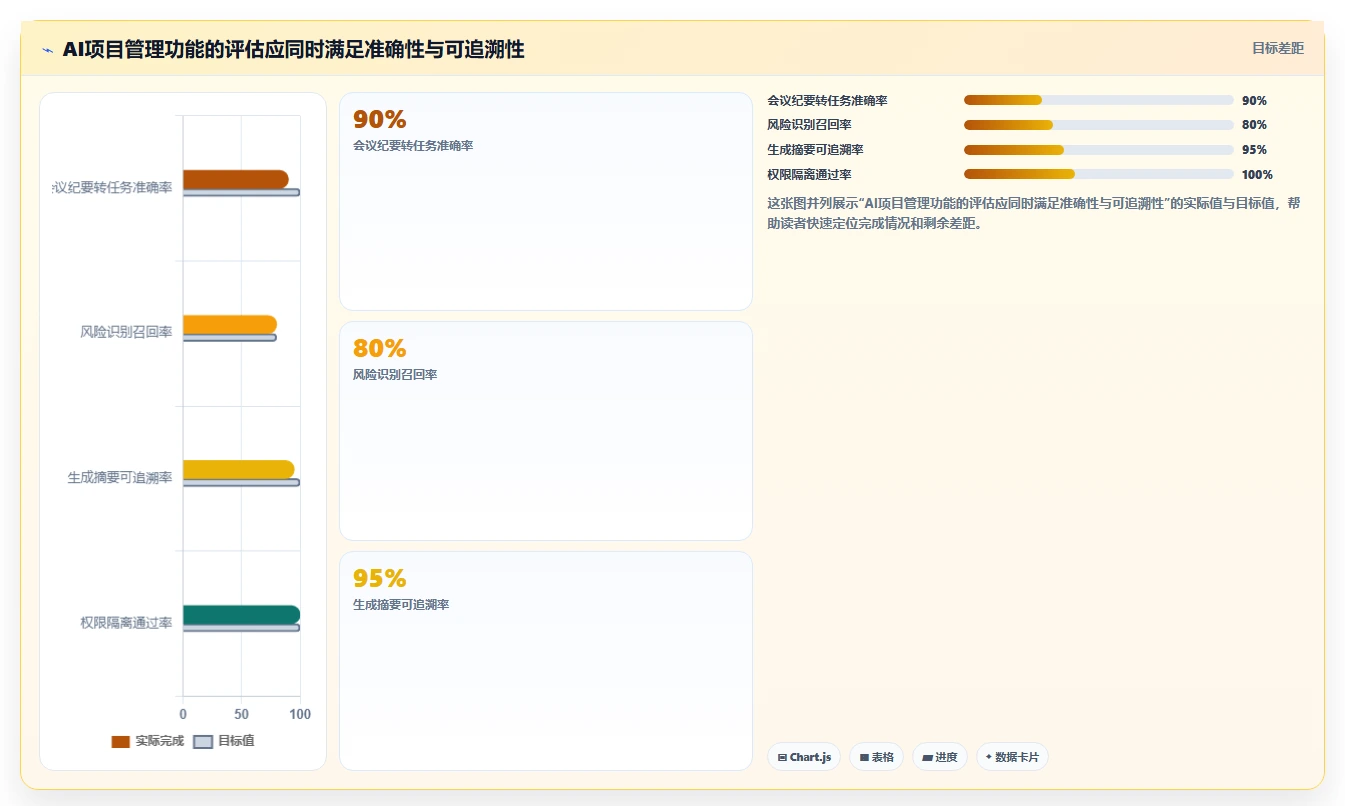Click the table icon in the 表格 chip
The height and width of the screenshot is (806, 1345).
tap(864, 758)
